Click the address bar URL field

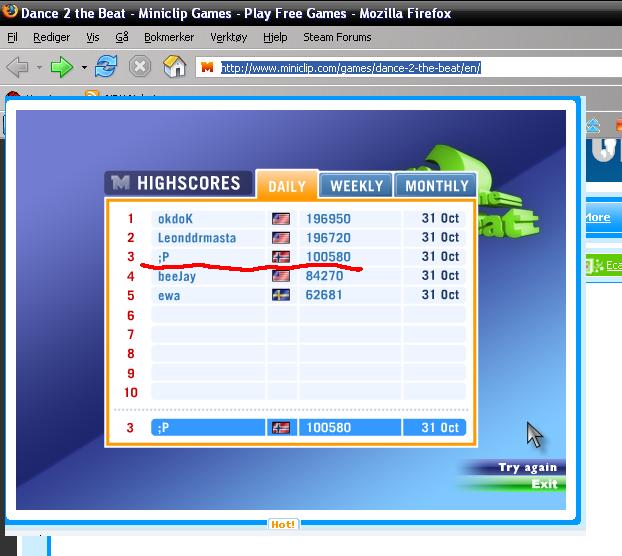pyautogui.click(x=409, y=67)
